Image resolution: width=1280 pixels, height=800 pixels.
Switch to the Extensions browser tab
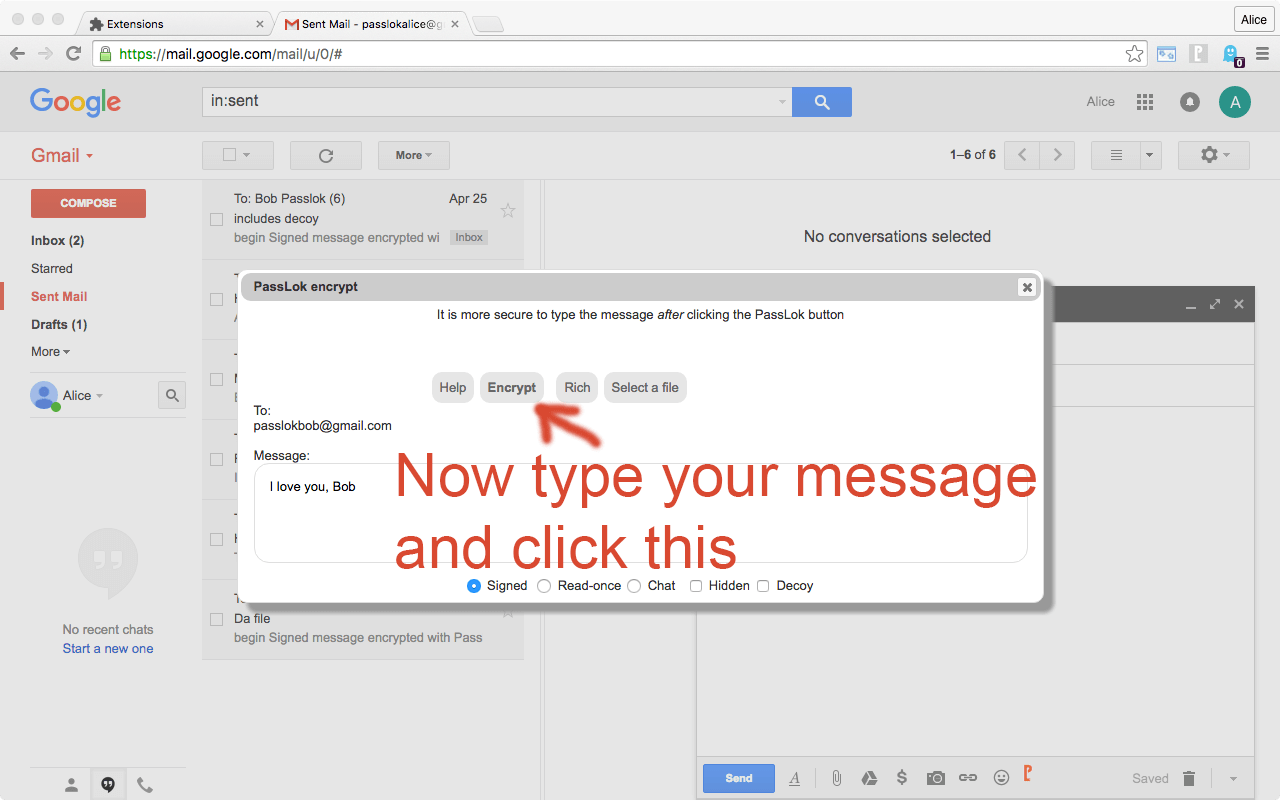tap(176, 23)
